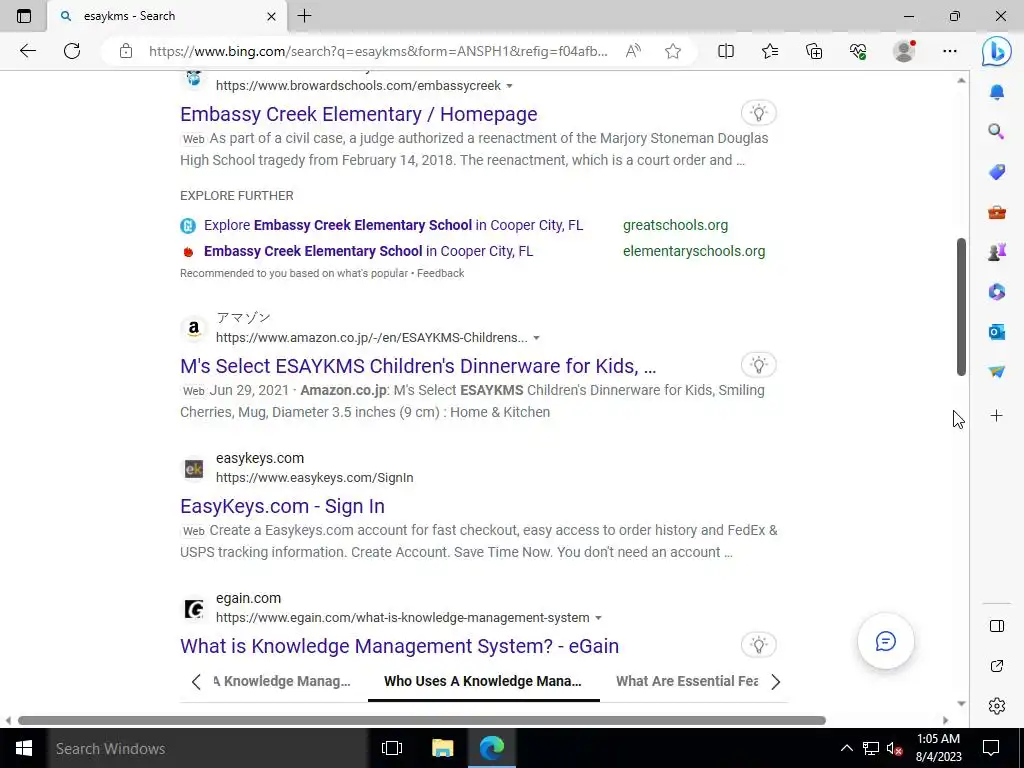Click the muted volume tray icon
1024x768 pixels.
pos(894,748)
